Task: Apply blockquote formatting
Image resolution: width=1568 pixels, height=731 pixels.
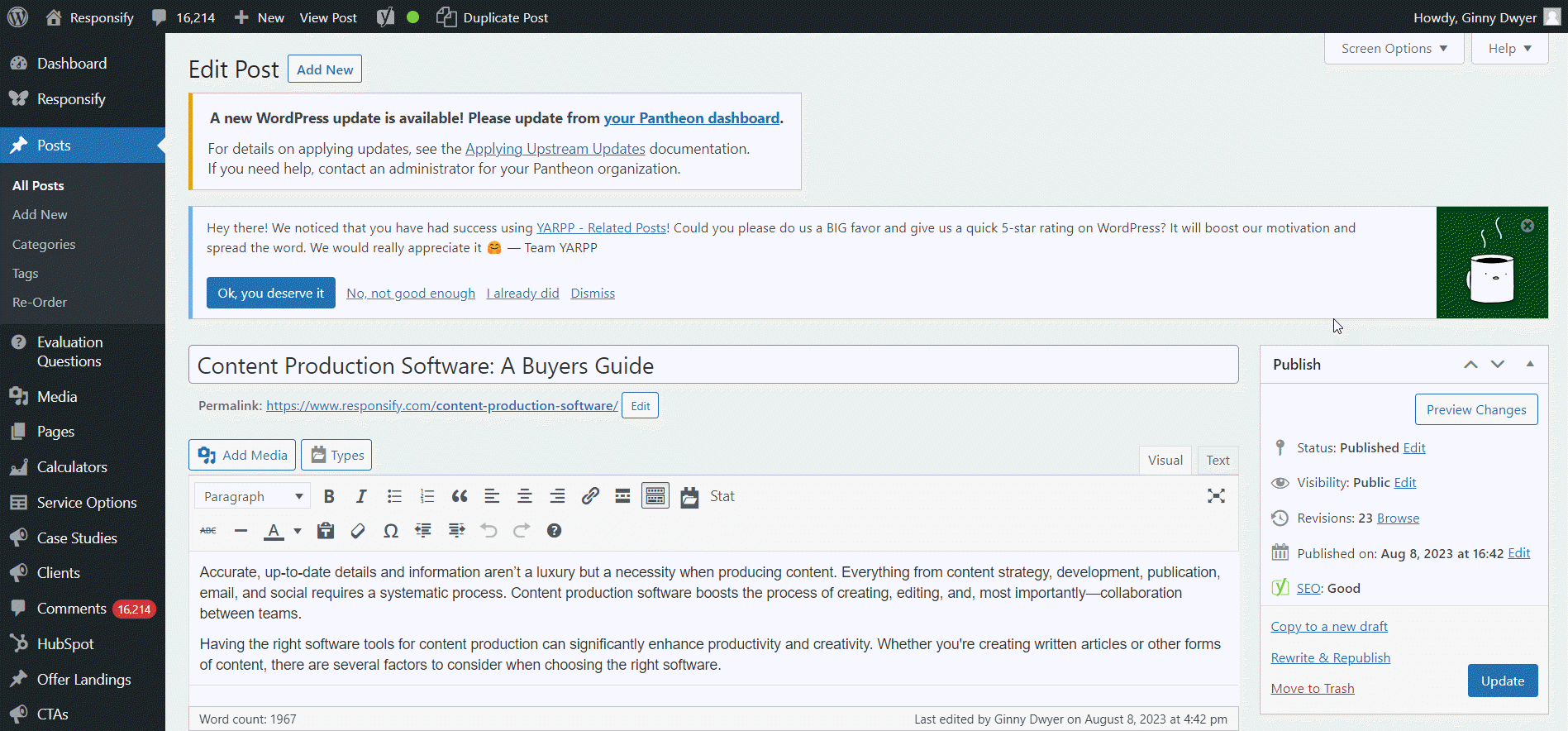Action: point(460,496)
